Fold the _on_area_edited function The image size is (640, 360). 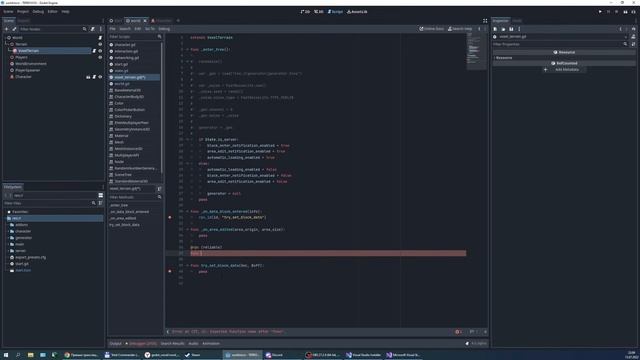(187, 229)
